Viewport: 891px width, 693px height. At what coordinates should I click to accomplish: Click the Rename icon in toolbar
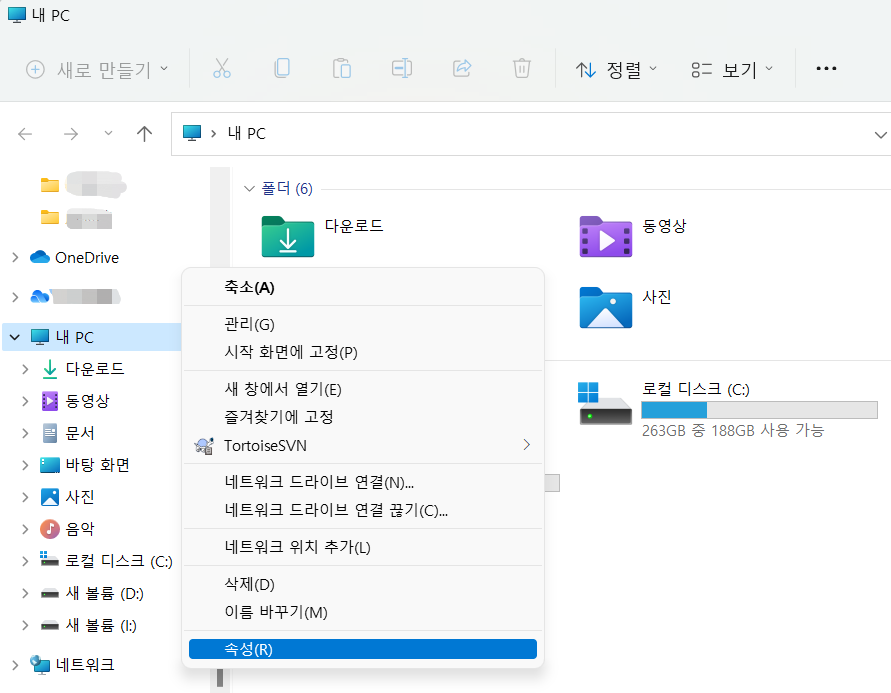click(402, 69)
